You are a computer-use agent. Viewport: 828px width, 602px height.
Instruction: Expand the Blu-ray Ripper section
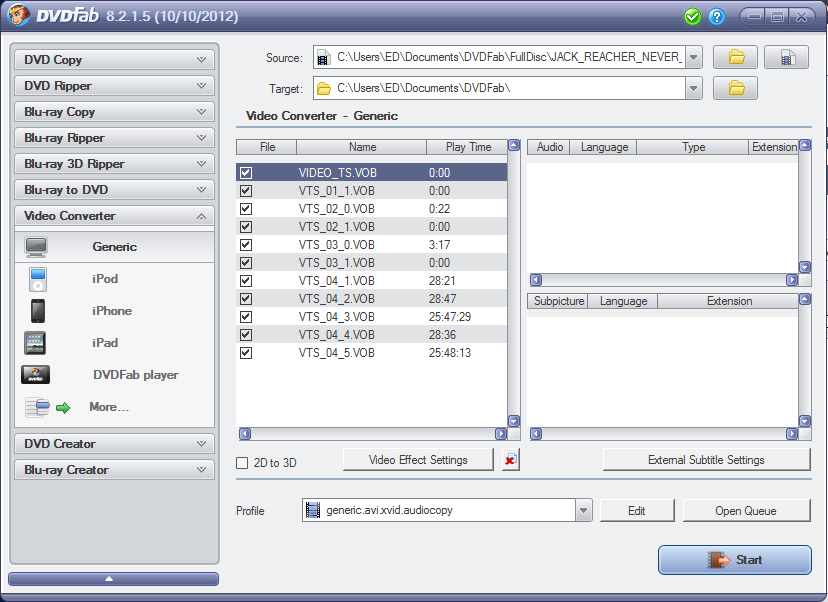(114, 137)
